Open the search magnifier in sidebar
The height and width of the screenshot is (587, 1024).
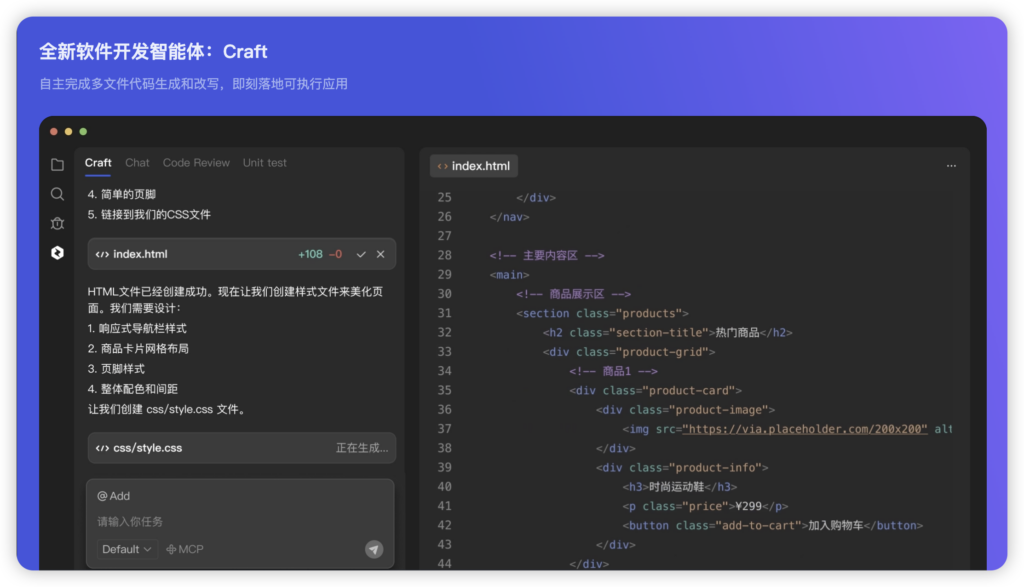[x=57, y=194]
